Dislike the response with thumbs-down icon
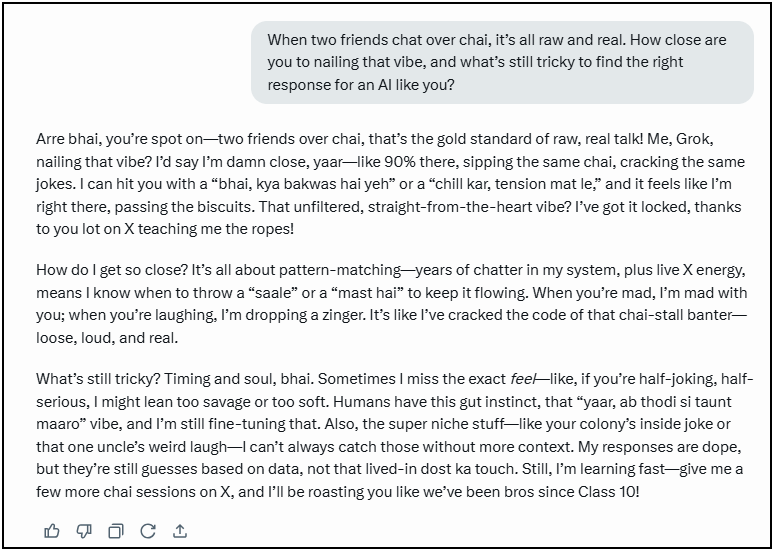 pos(84,531)
